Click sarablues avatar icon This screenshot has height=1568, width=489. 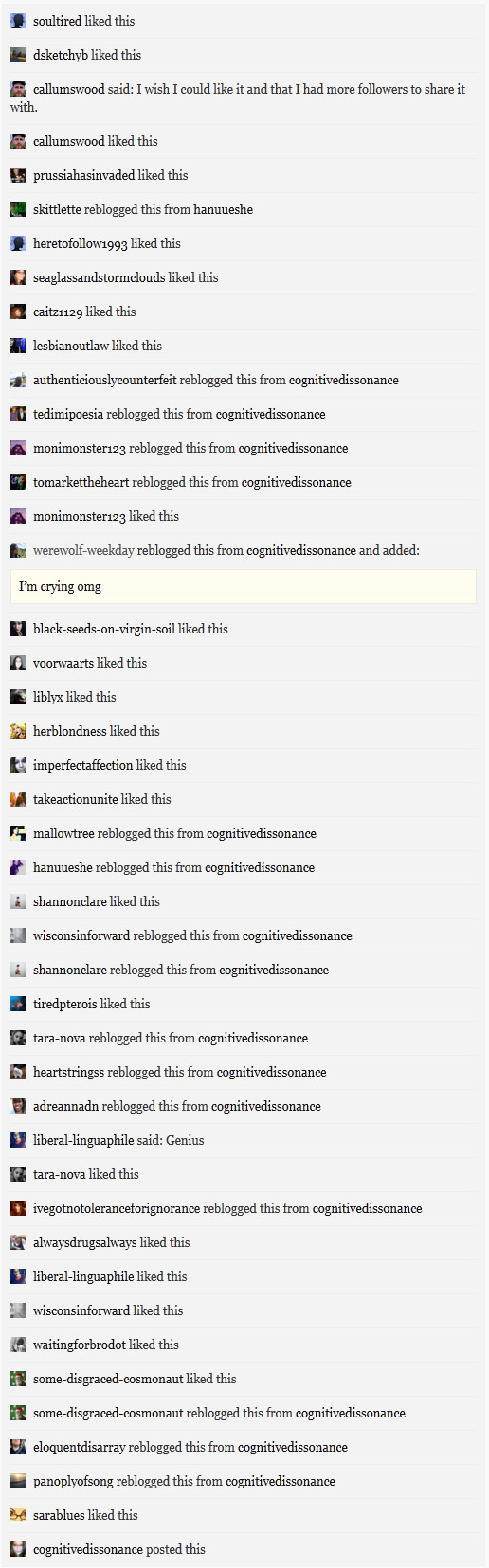(x=18, y=1515)
